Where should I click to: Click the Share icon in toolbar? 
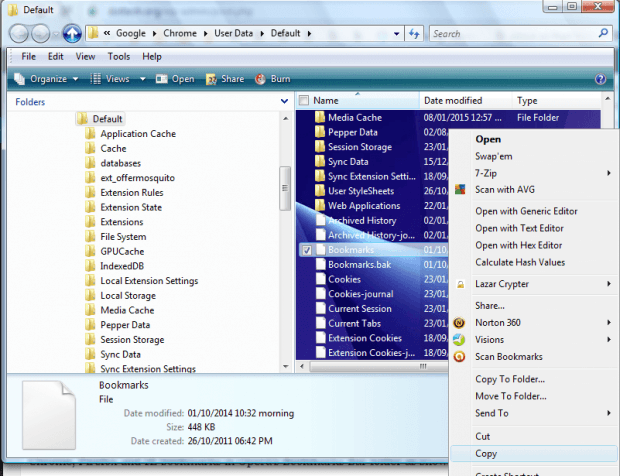(x=211, y=79)
